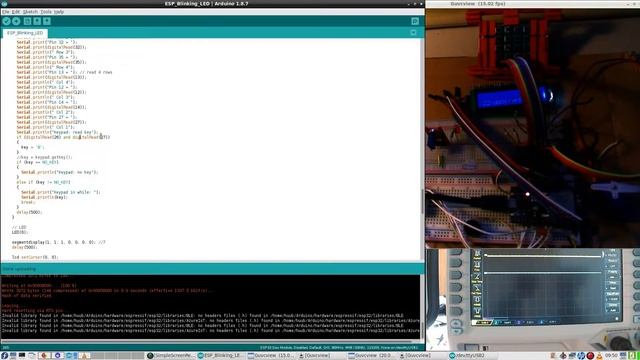Screen dimensions: 640x360
Task: Select the ESP_Blinking_LED sketch tab
Action: tap(25, 33)
